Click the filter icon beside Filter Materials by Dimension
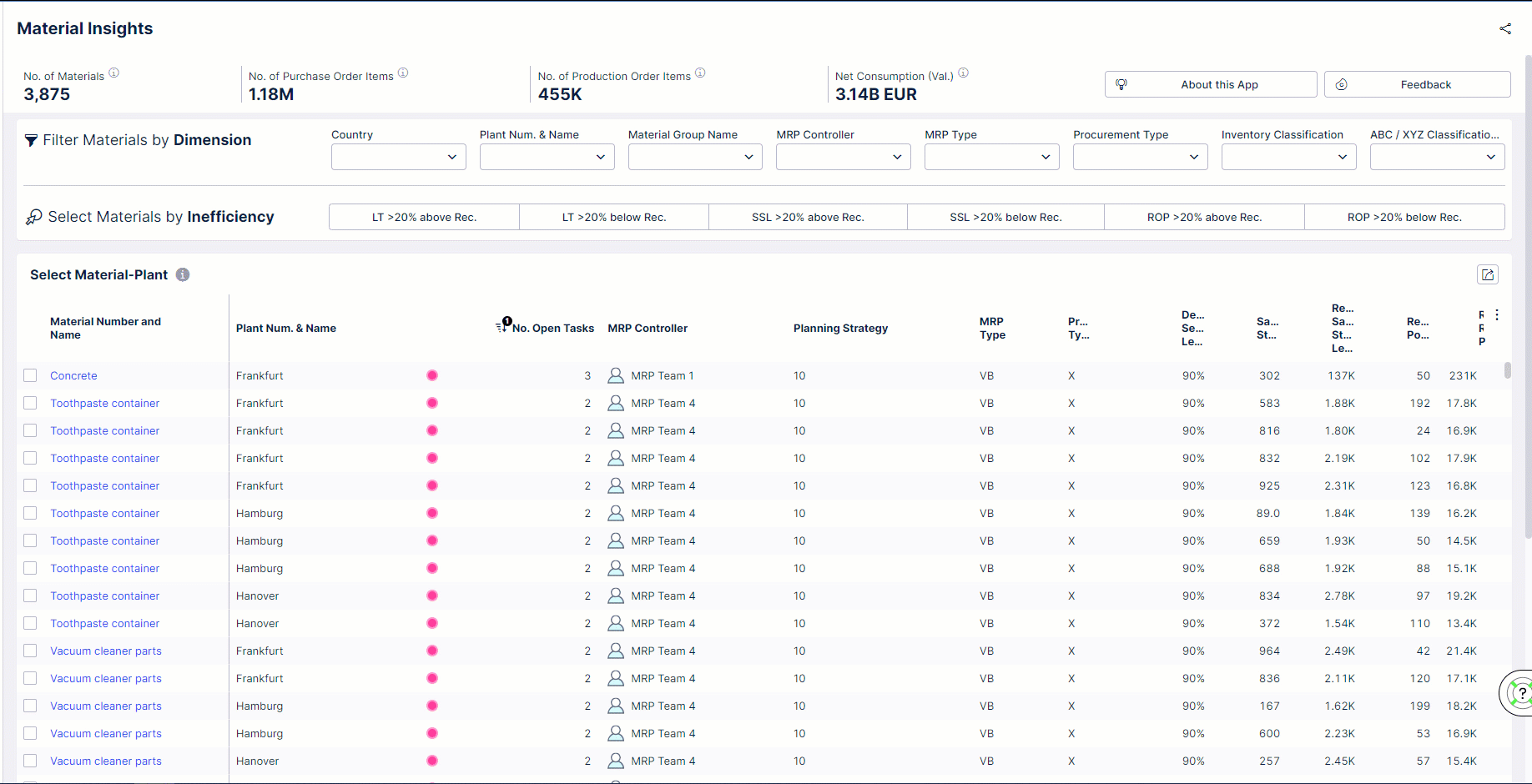Viewport: 1532px width, 784px height. click(x=32, y=139)
